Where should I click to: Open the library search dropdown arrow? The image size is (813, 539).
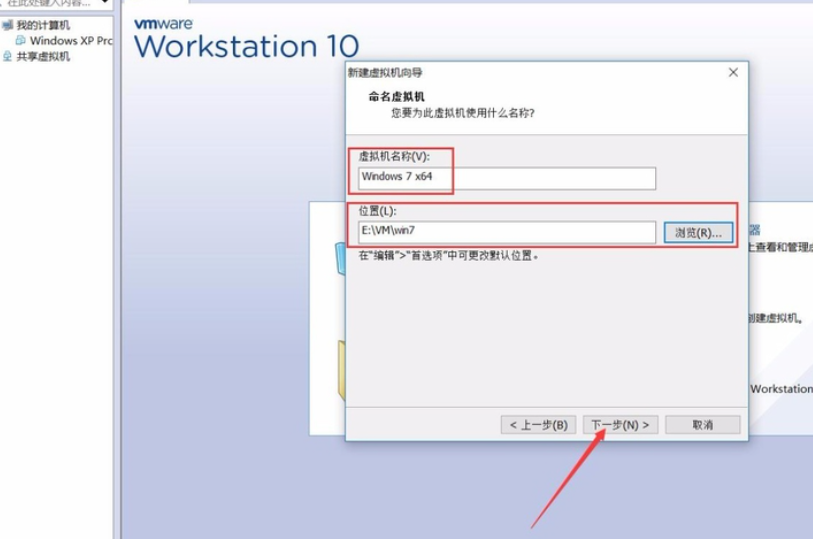tap(105, 3)
